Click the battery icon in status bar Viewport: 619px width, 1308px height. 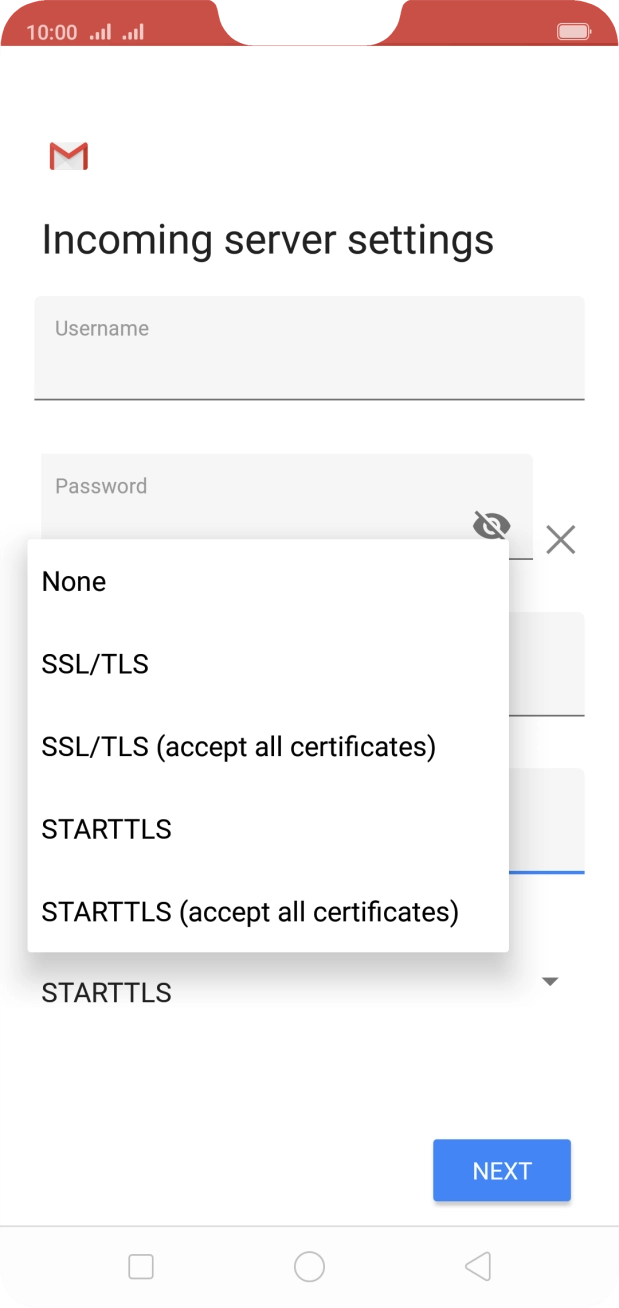(575, 30)
